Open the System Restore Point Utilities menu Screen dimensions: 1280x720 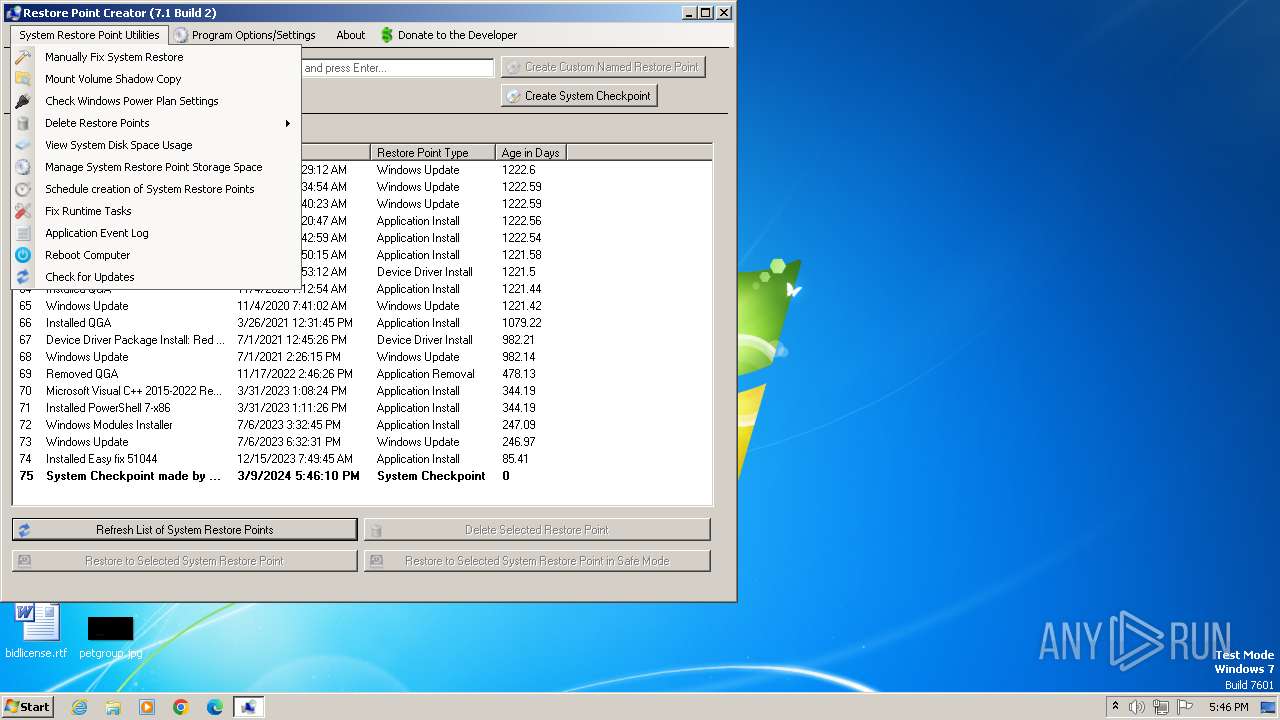(89, 35)
